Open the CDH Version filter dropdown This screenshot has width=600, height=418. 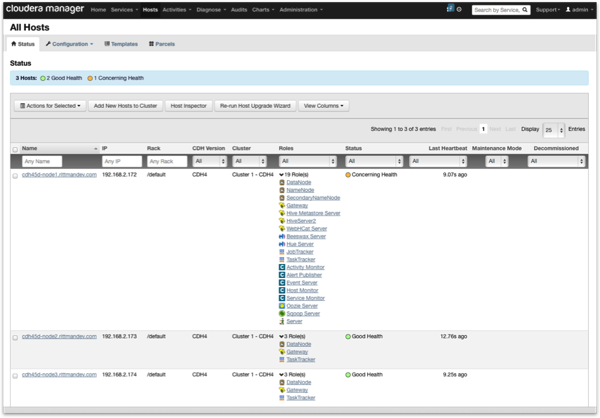[210, 161]
